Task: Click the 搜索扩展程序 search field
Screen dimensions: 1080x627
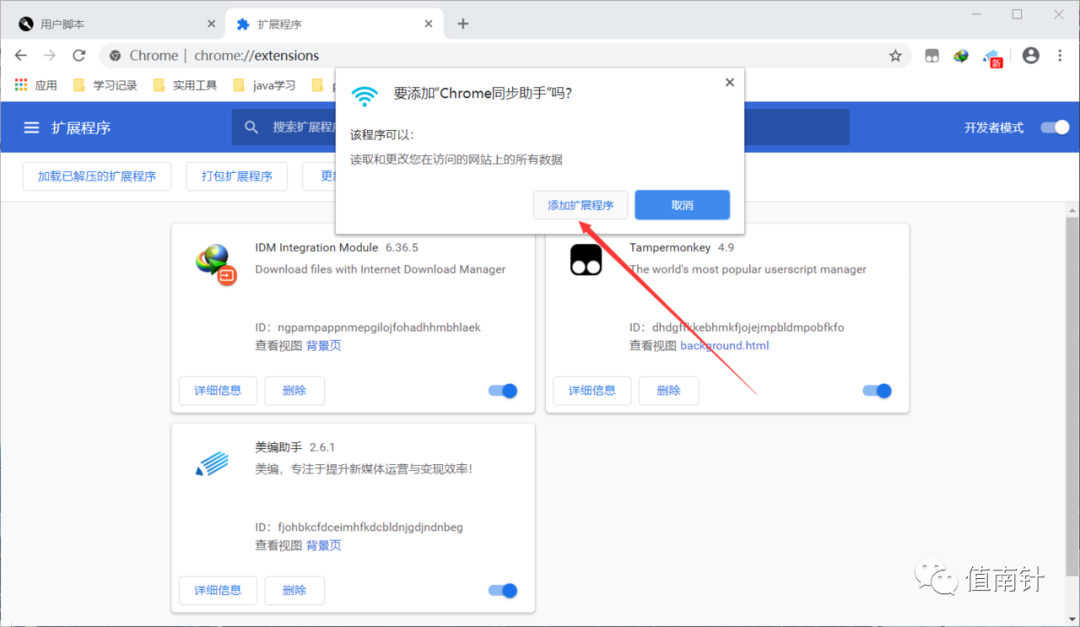Action: click(x=540, y=127)
